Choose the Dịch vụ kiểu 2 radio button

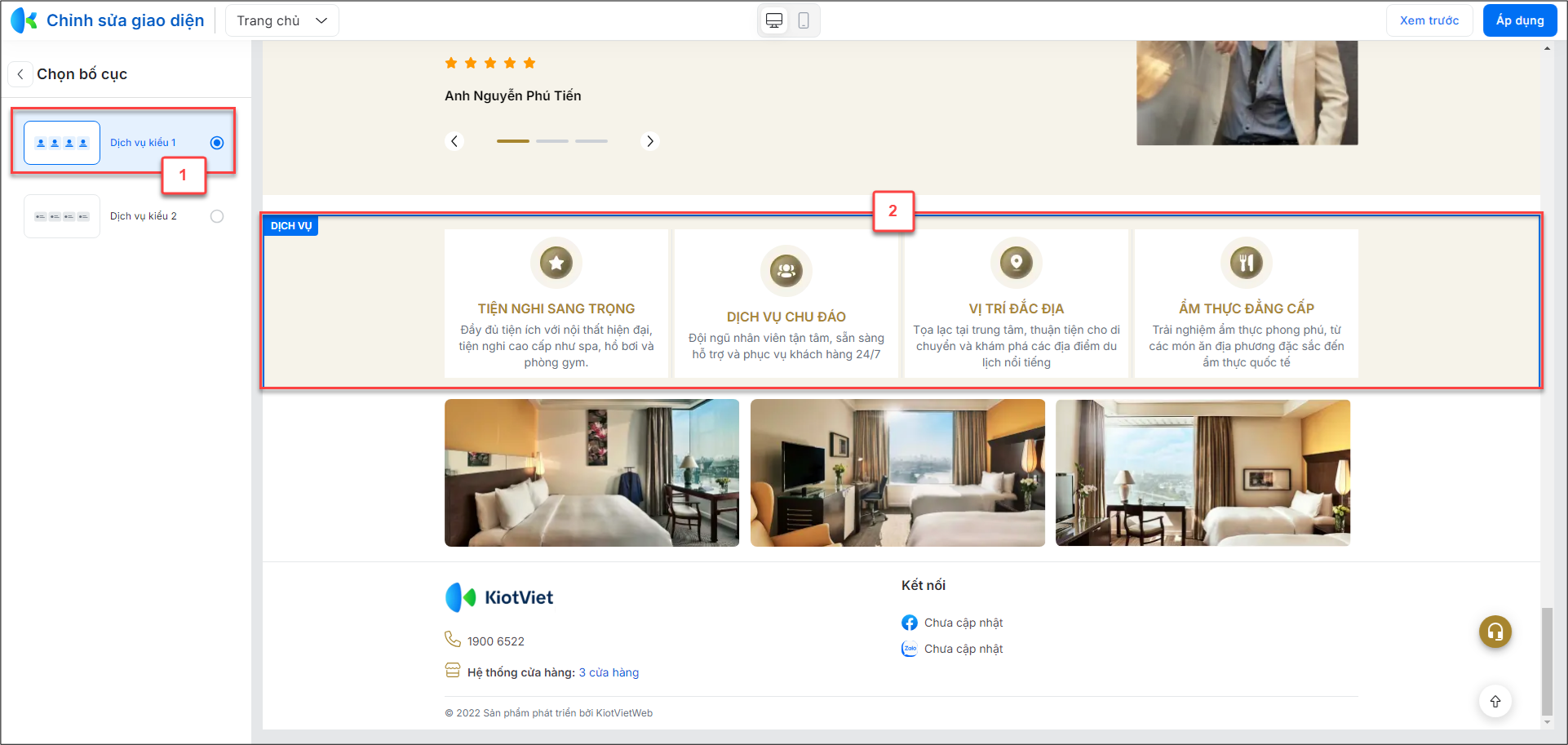pyautogui.click(x=217, y=216)
